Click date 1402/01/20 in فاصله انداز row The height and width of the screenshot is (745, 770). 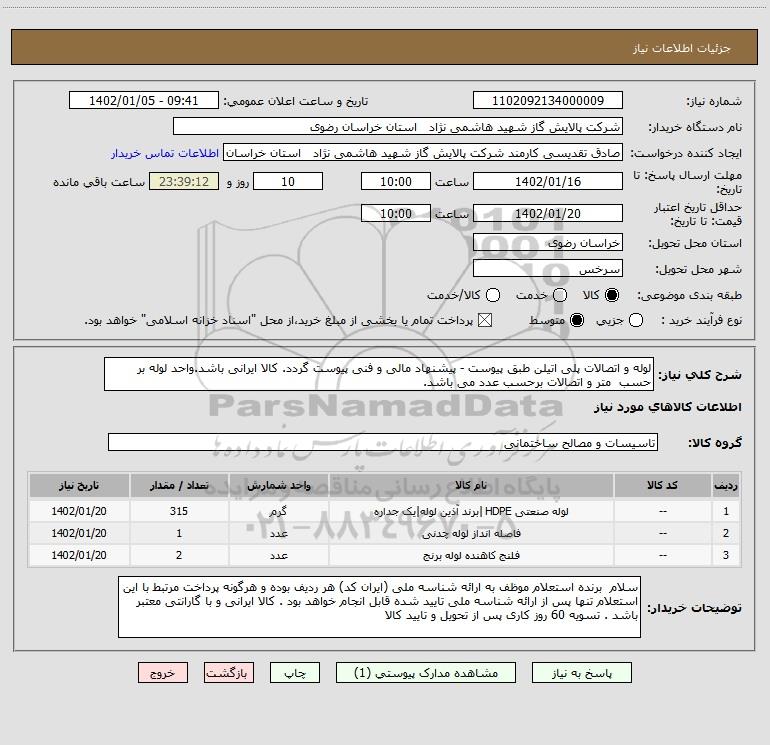click(x=79, y=533)
